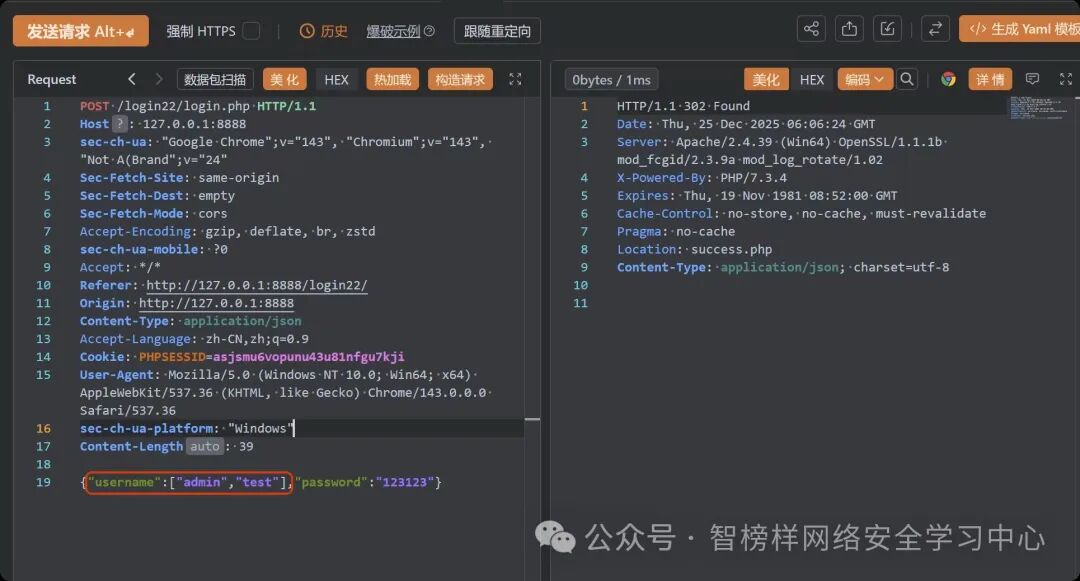Click the 数据包扫描 packet scan button

tap(215, 80)
